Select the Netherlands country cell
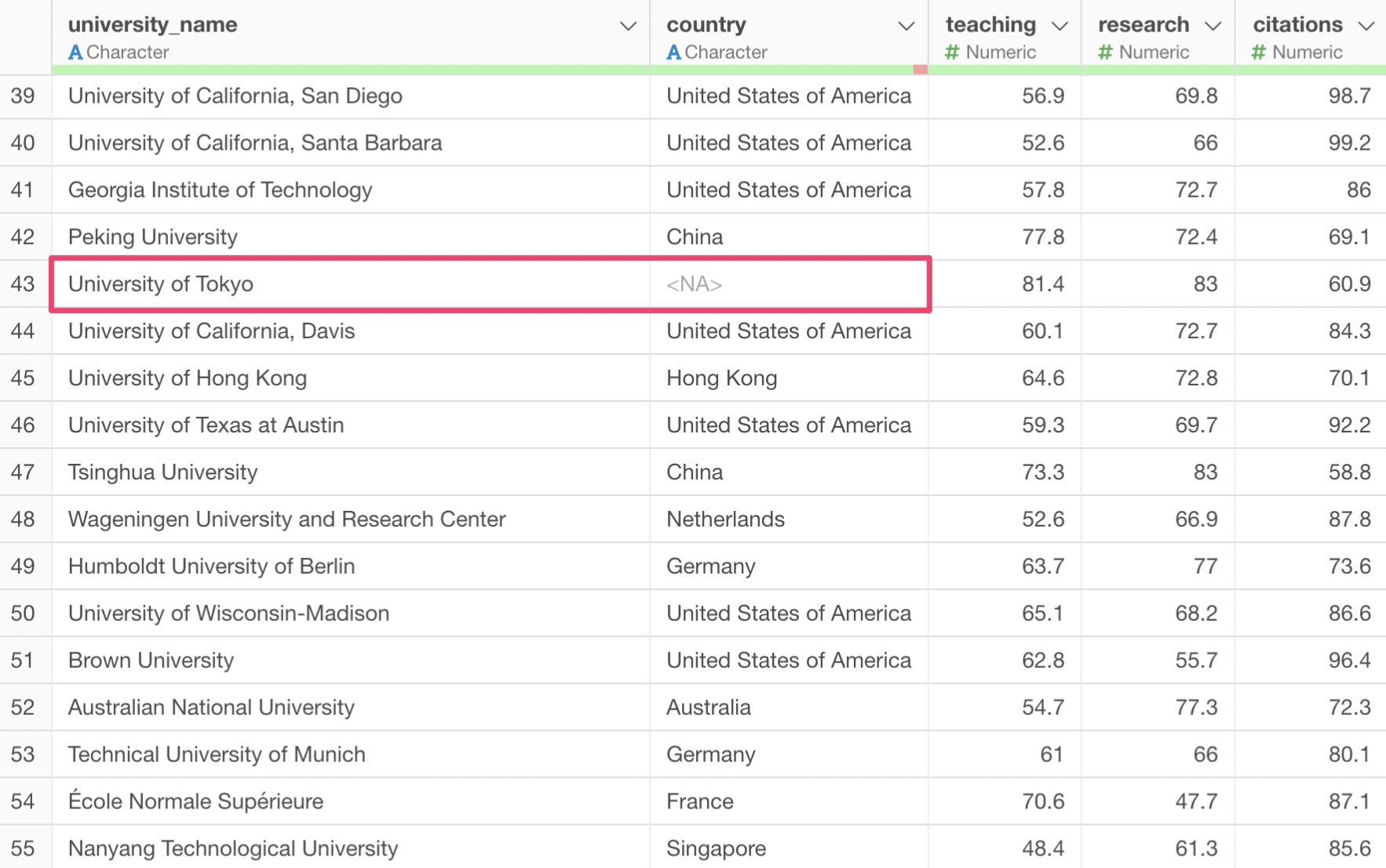This screenshot has height=868, width=1386. 789,520
